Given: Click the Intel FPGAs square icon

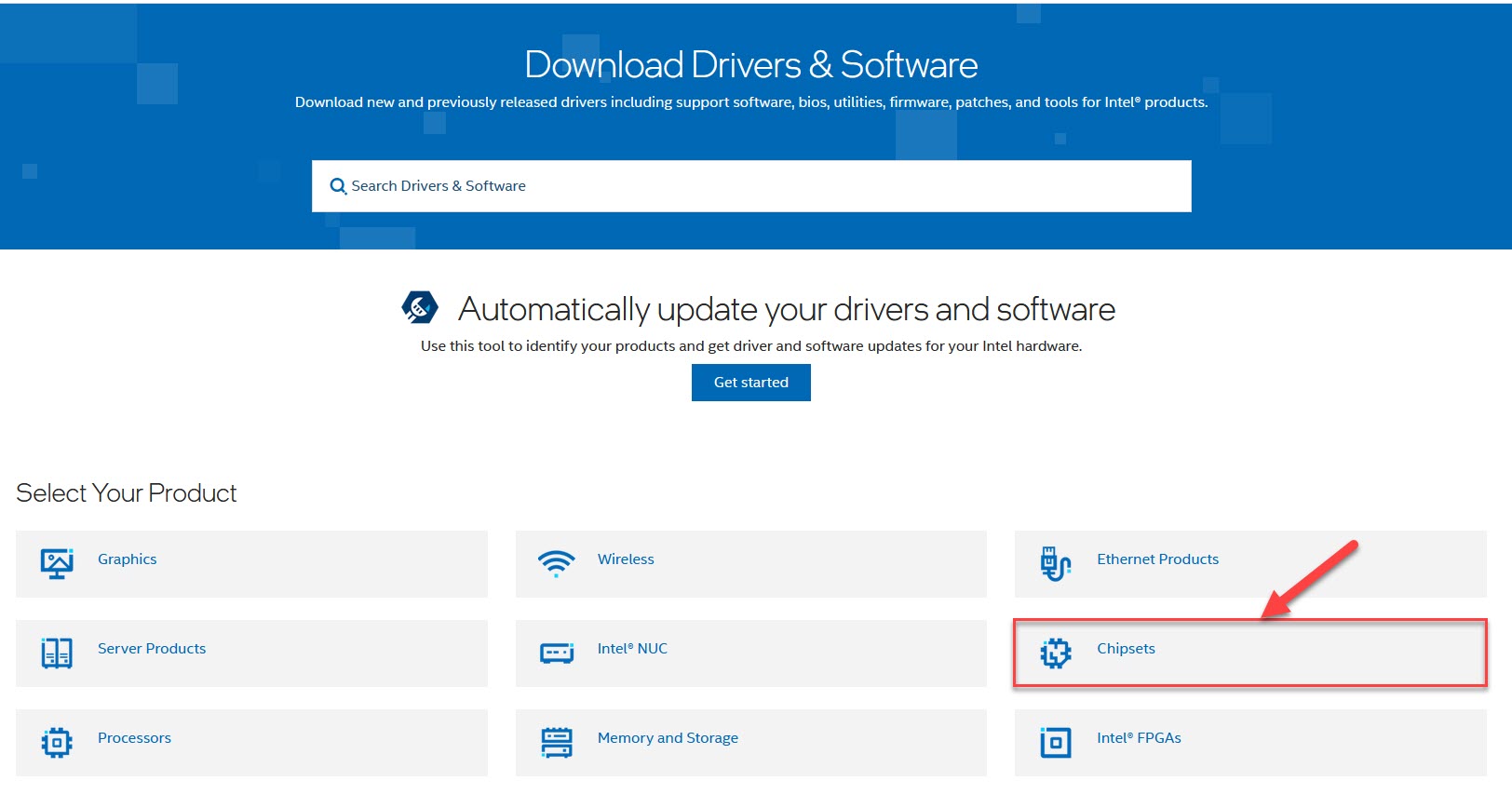Looking at the screenshot, I should click(1055, 742).
